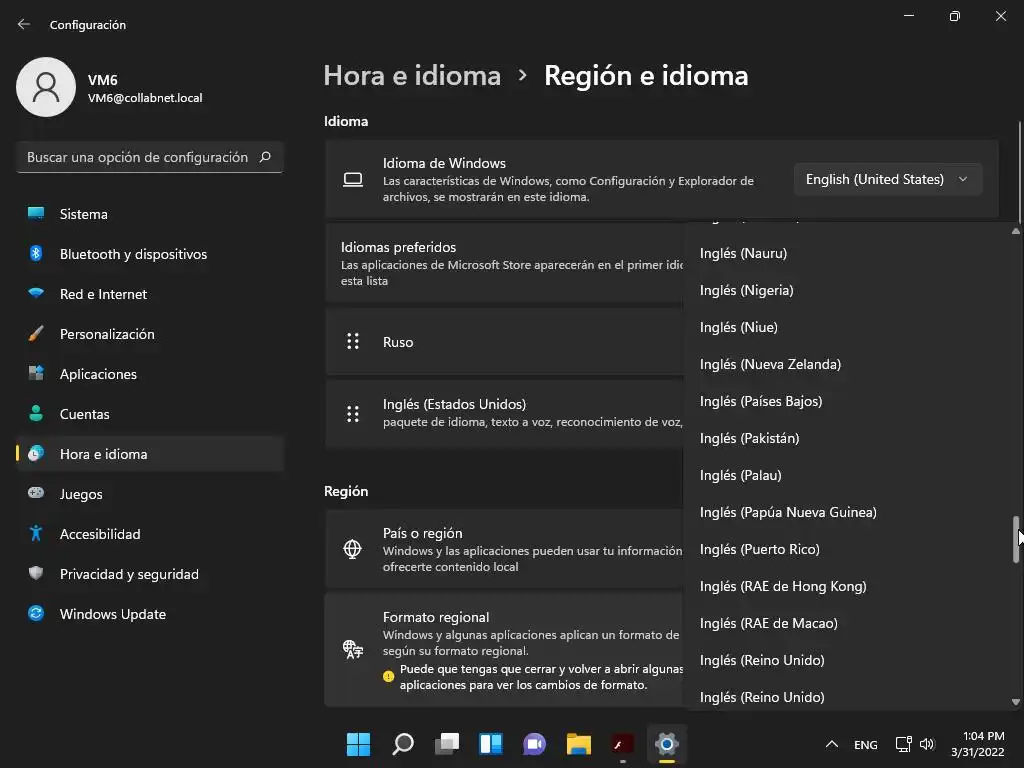The height and width of the screenshot is (768, 1024).
Task: Open the red app icon in taskbar
Action: [x=622, y=744]
